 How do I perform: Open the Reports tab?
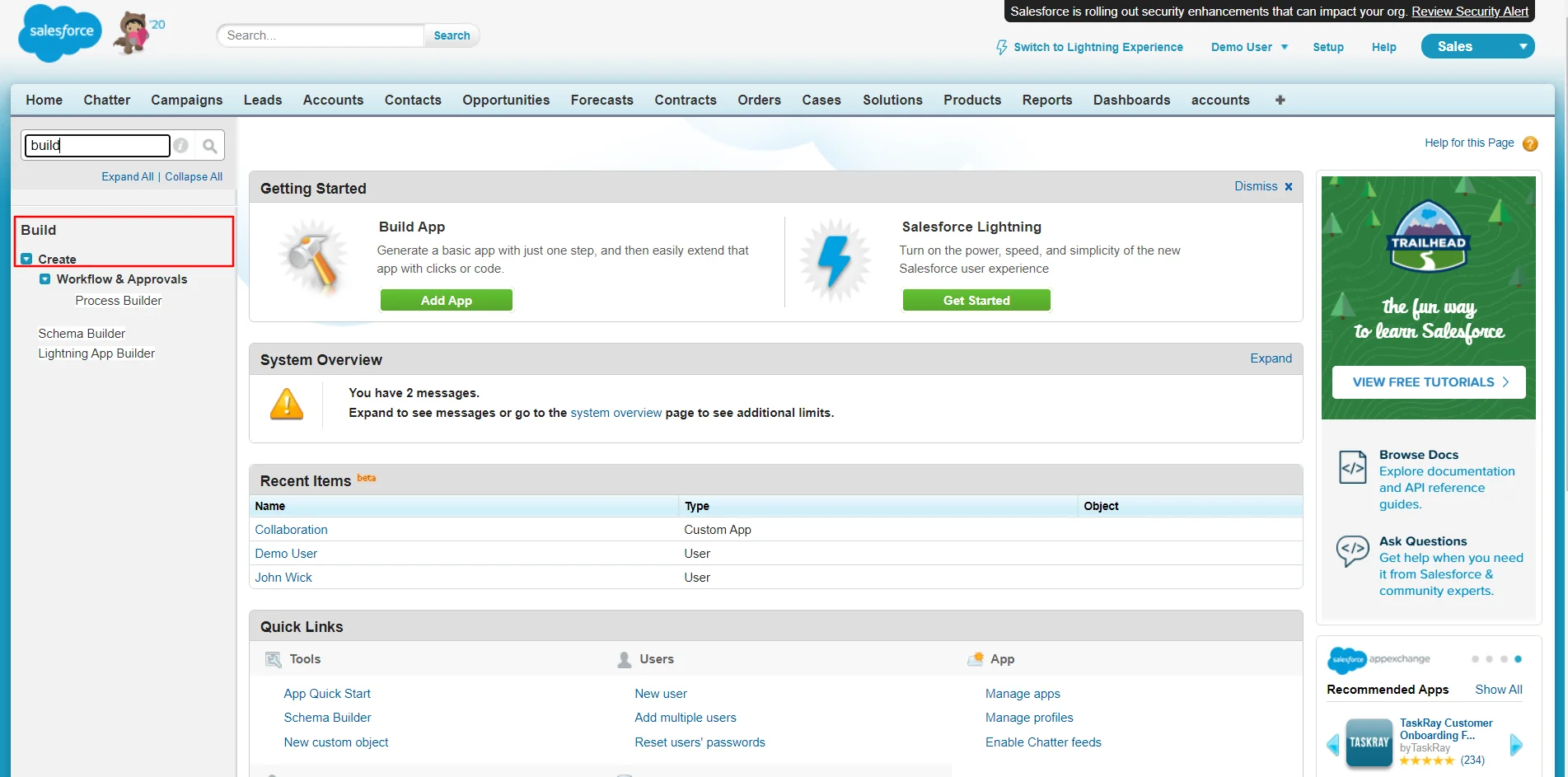click(1047, 100)
